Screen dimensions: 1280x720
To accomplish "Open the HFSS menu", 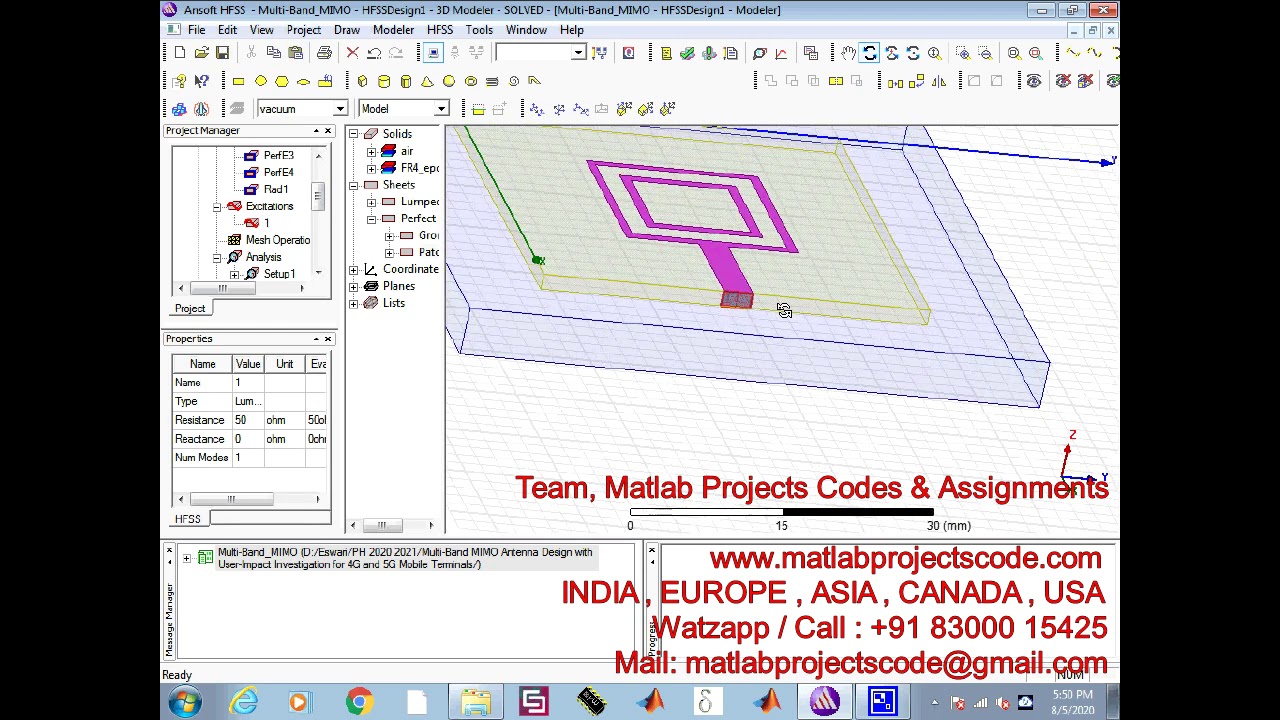I will [x=440, y=30].
